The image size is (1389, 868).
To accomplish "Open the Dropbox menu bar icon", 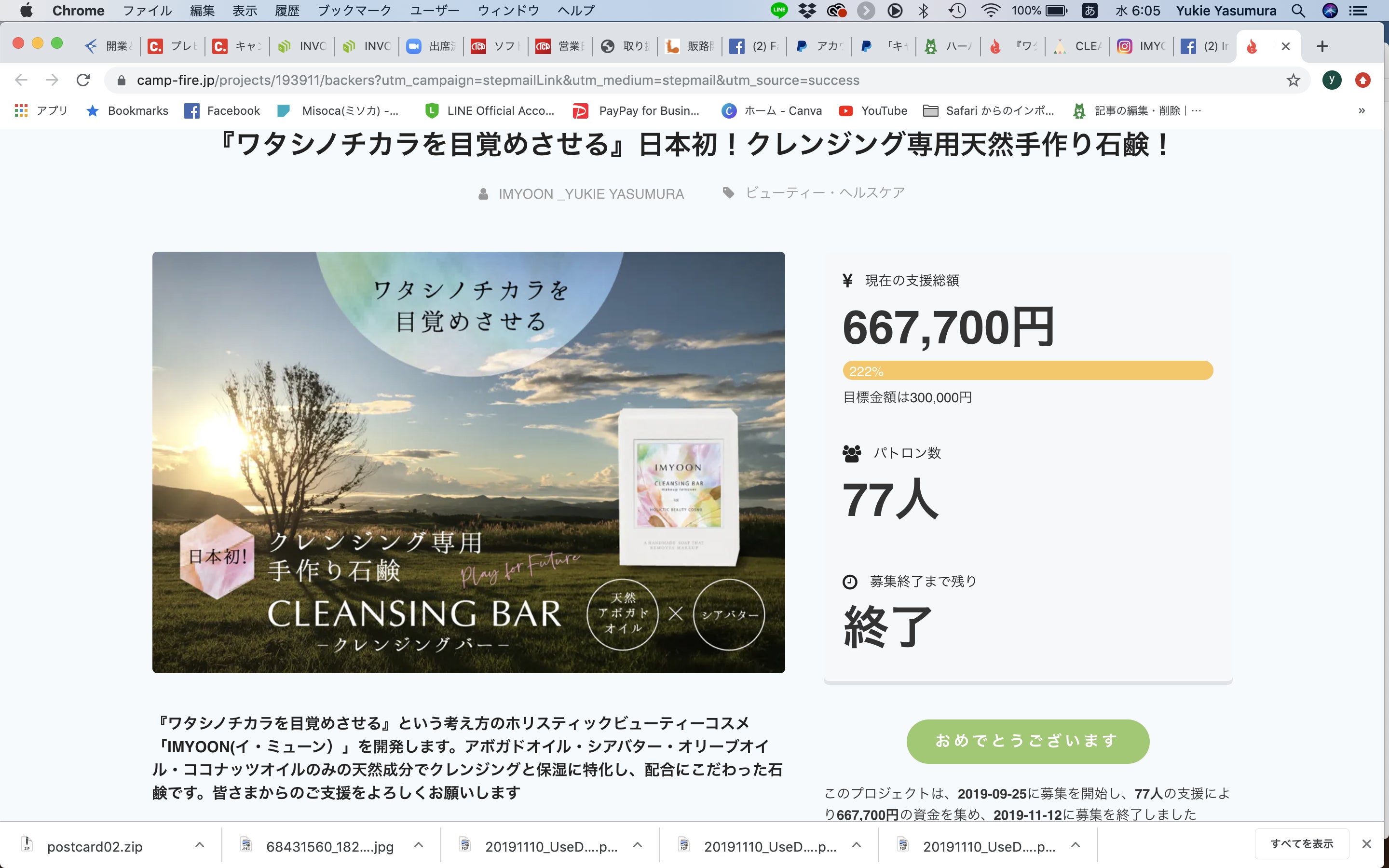I will 807,10.
